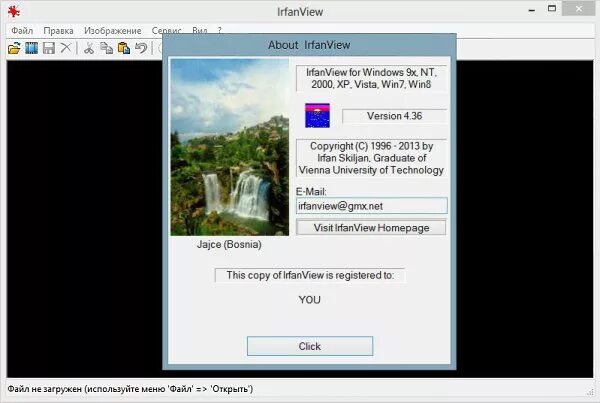The height and width of the screenshot is (403, 600).
Task: Click the window resize grip in status bar
Action: click(590, 392)
